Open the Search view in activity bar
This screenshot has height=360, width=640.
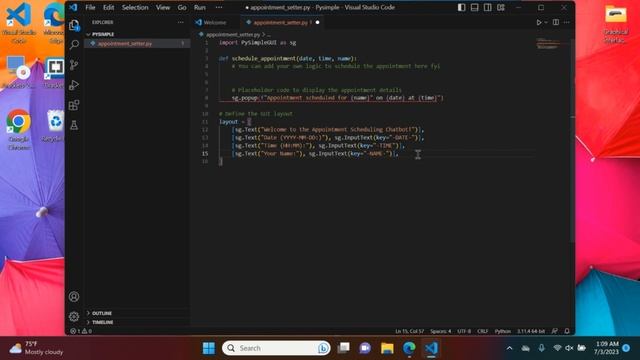click(74, 44)
